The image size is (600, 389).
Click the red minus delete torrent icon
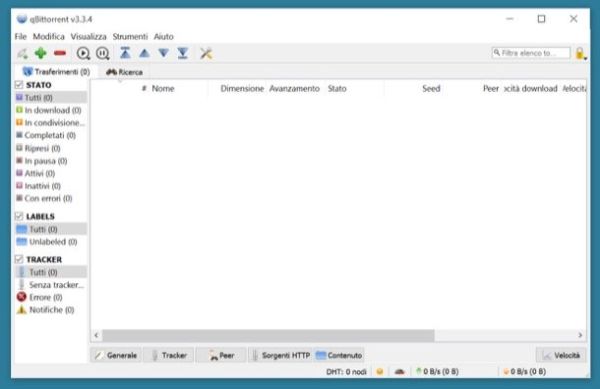[60, 53]
